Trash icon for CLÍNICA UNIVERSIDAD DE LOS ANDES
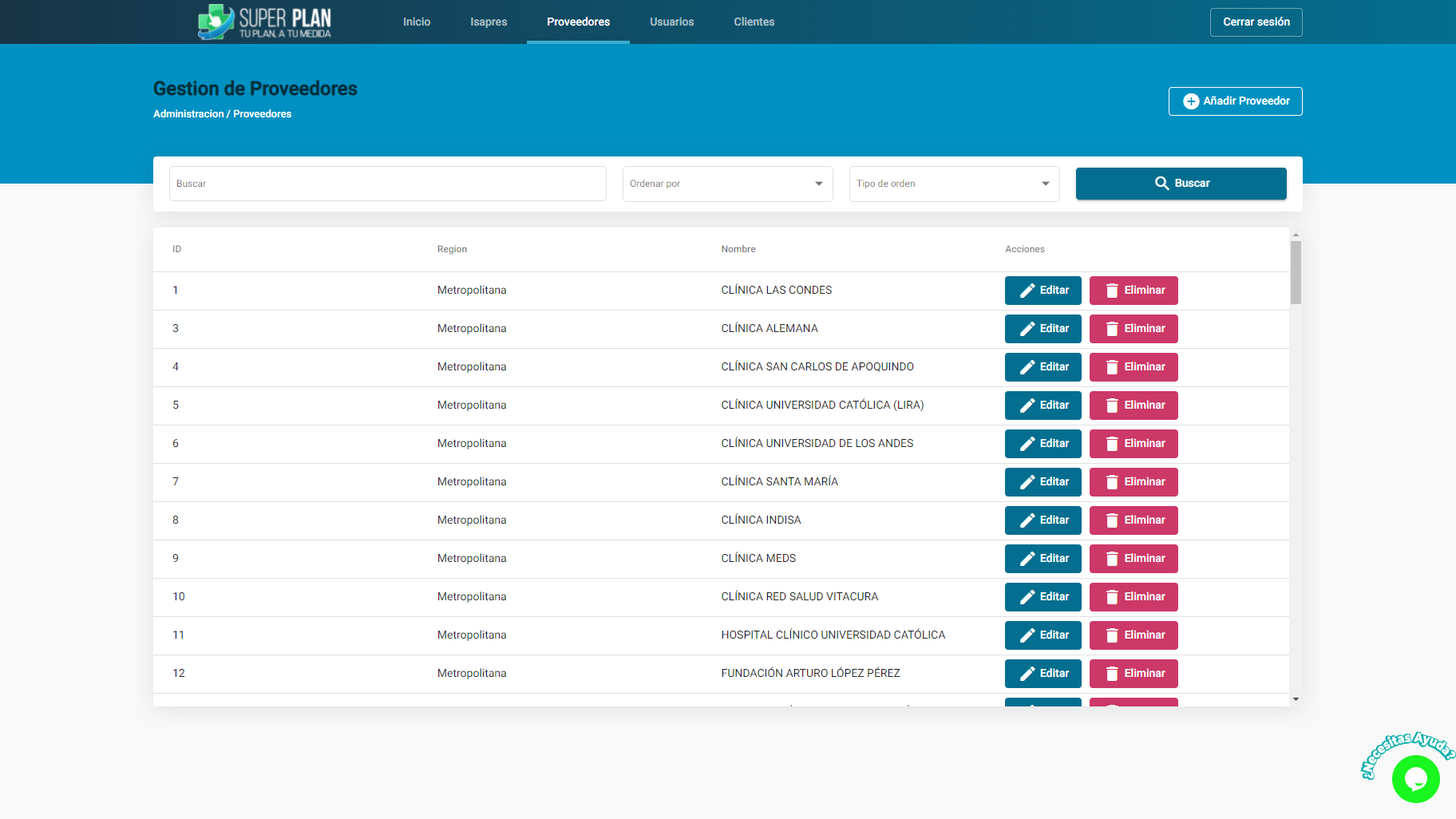This screenshot has height=819, width=1456. (1111, 444)
